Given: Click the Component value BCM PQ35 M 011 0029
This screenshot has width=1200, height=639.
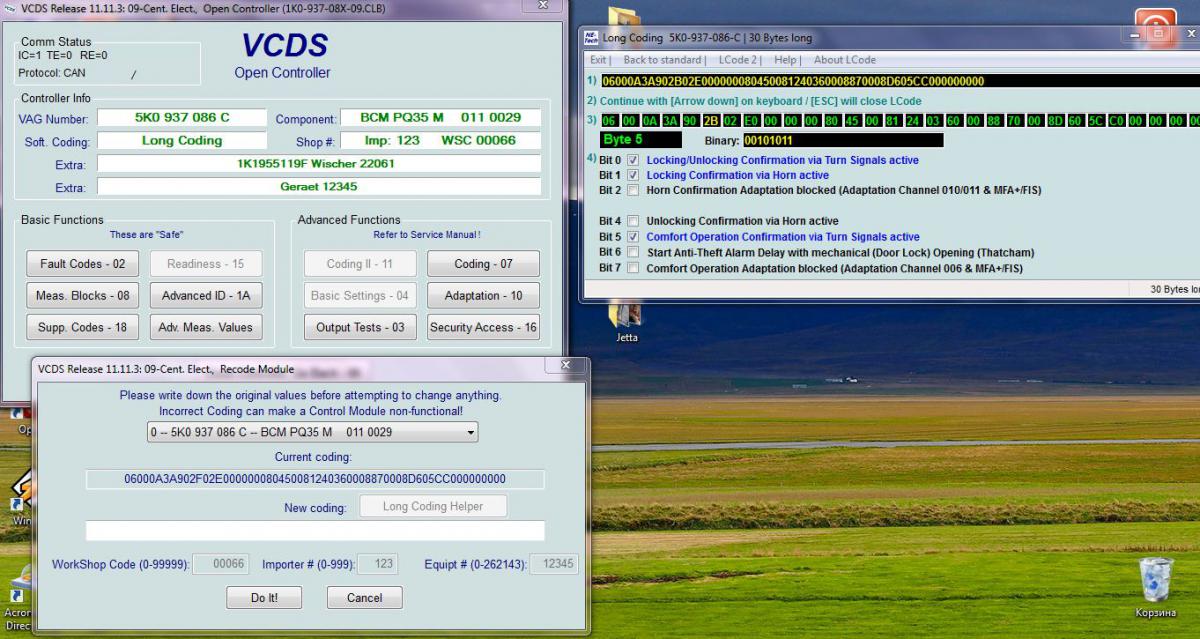Looking at the screenshot, I should pos(440,118).
